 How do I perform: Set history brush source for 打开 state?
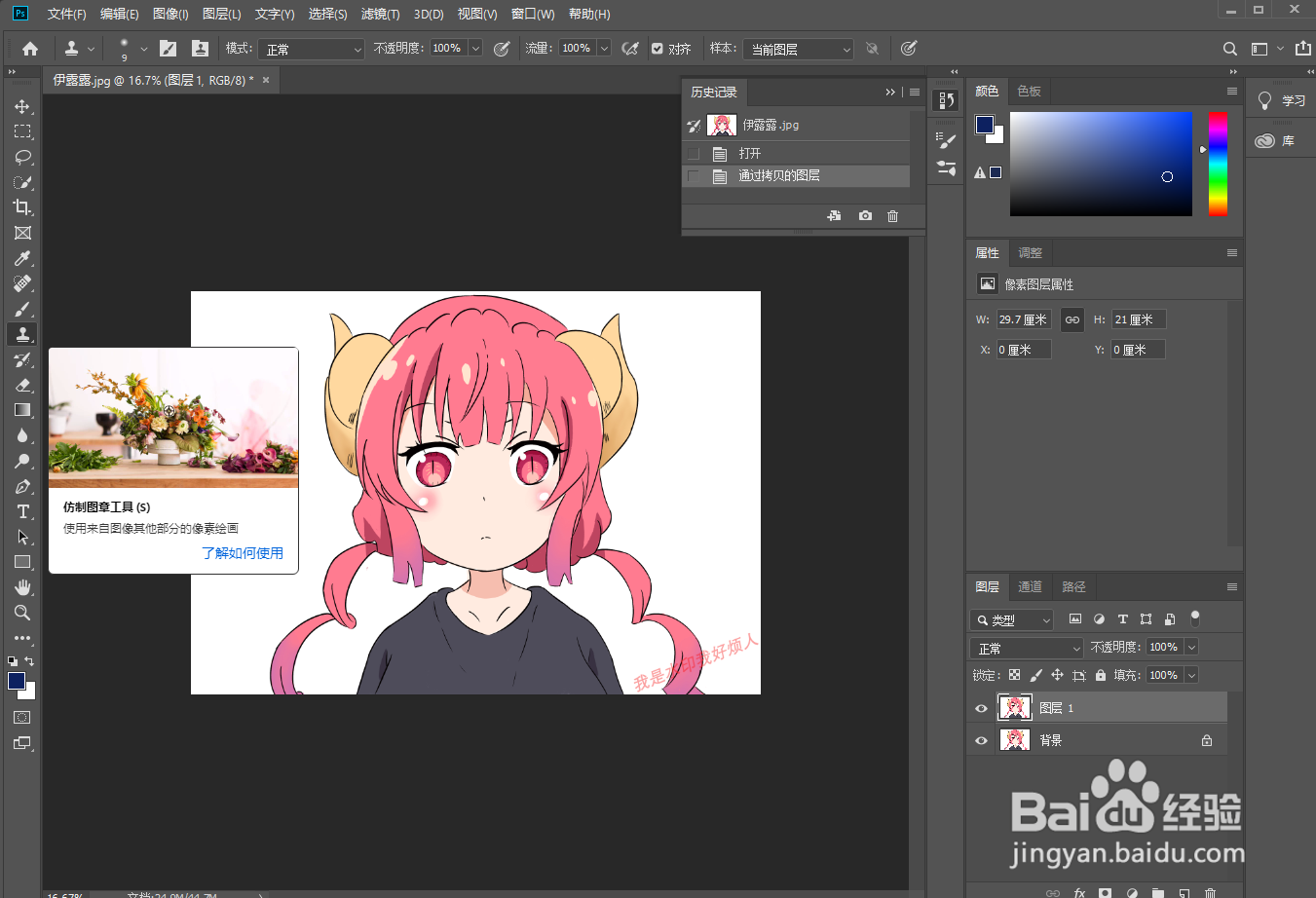(x=694, y=154)
